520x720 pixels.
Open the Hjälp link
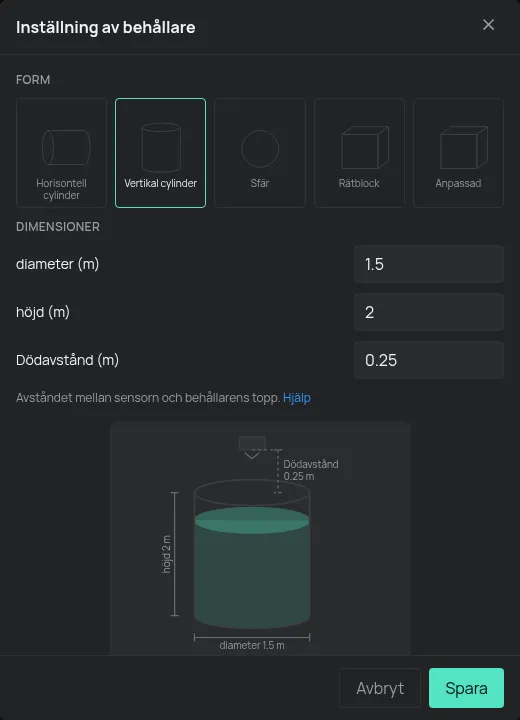click(x=297, y=398)
